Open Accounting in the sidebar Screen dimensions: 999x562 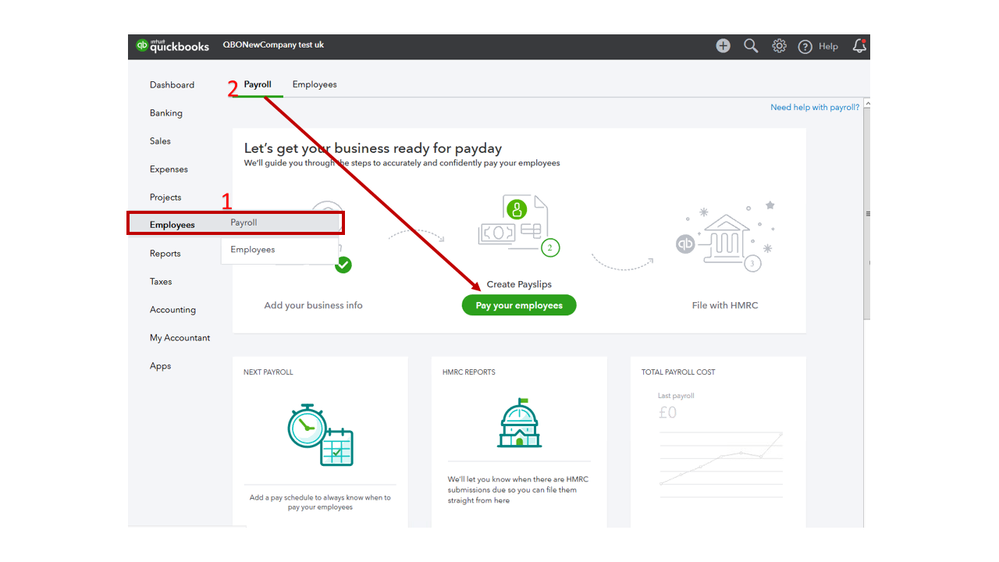click(173, 309)
